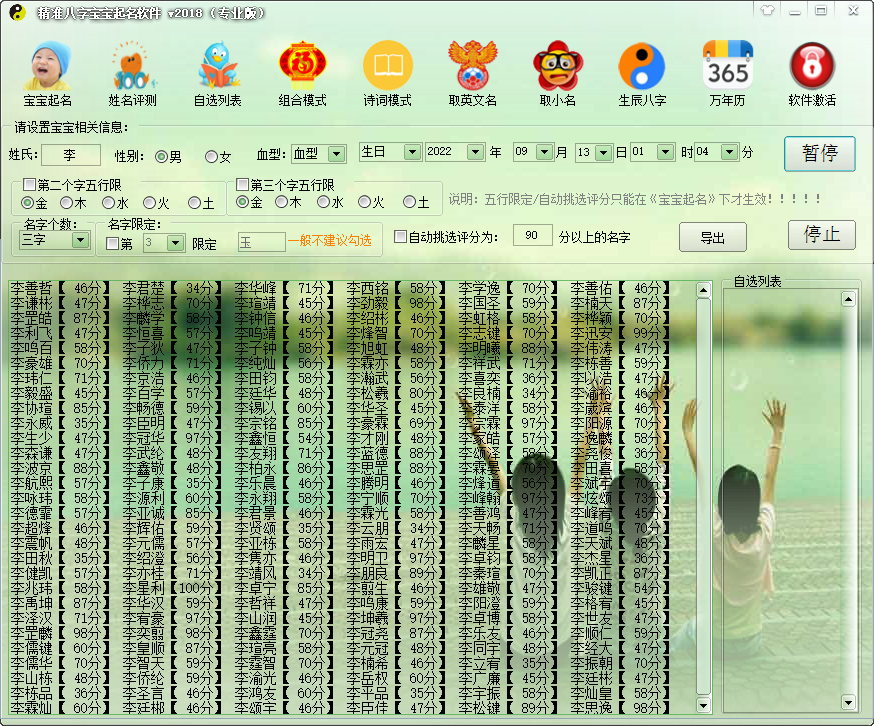The width and height of the screenshot is (874, 726).
Task: Click the 停止 stop button
Action: [822, 235]
